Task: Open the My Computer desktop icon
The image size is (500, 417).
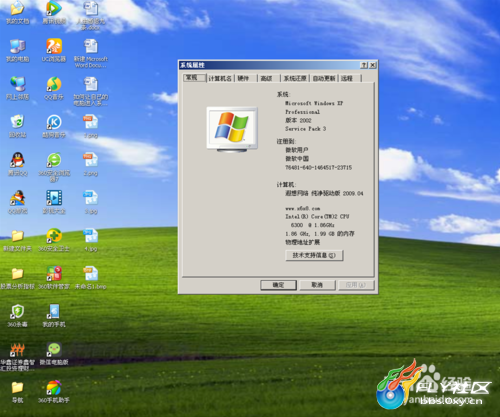Action: tap(18, 47)
